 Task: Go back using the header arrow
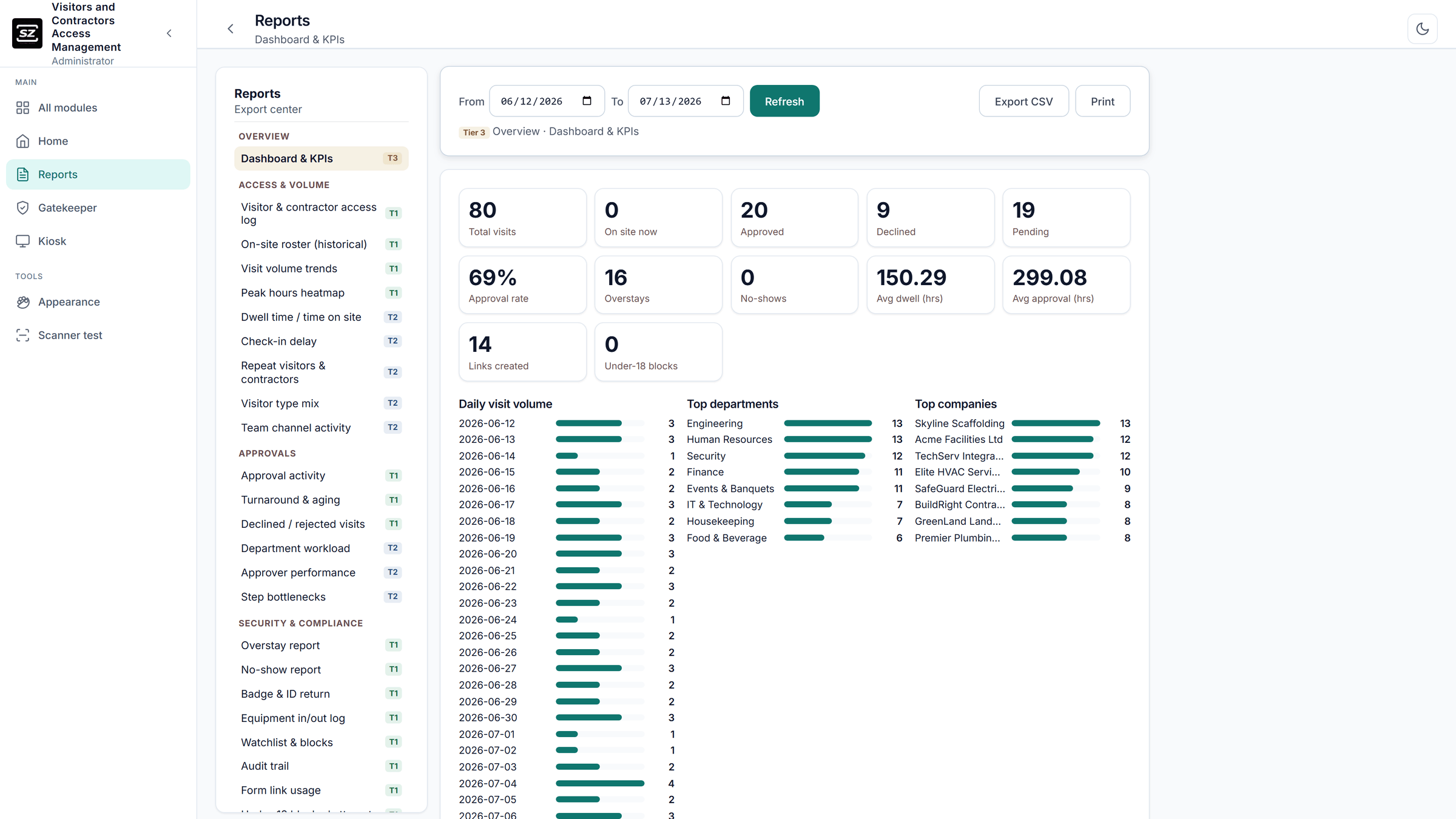pos(231,29)
